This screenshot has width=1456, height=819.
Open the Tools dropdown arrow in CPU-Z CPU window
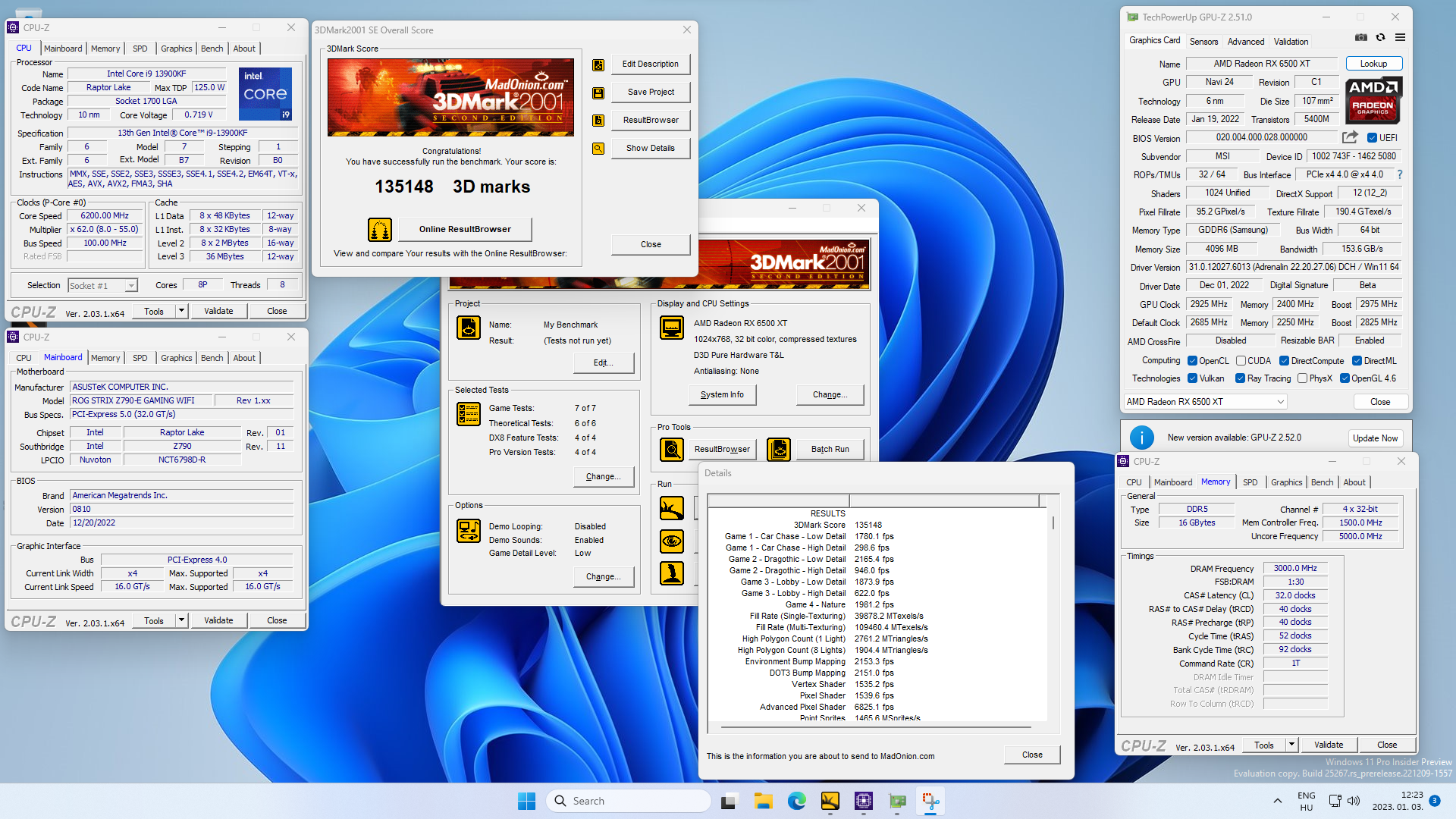(x=181, y=311)
